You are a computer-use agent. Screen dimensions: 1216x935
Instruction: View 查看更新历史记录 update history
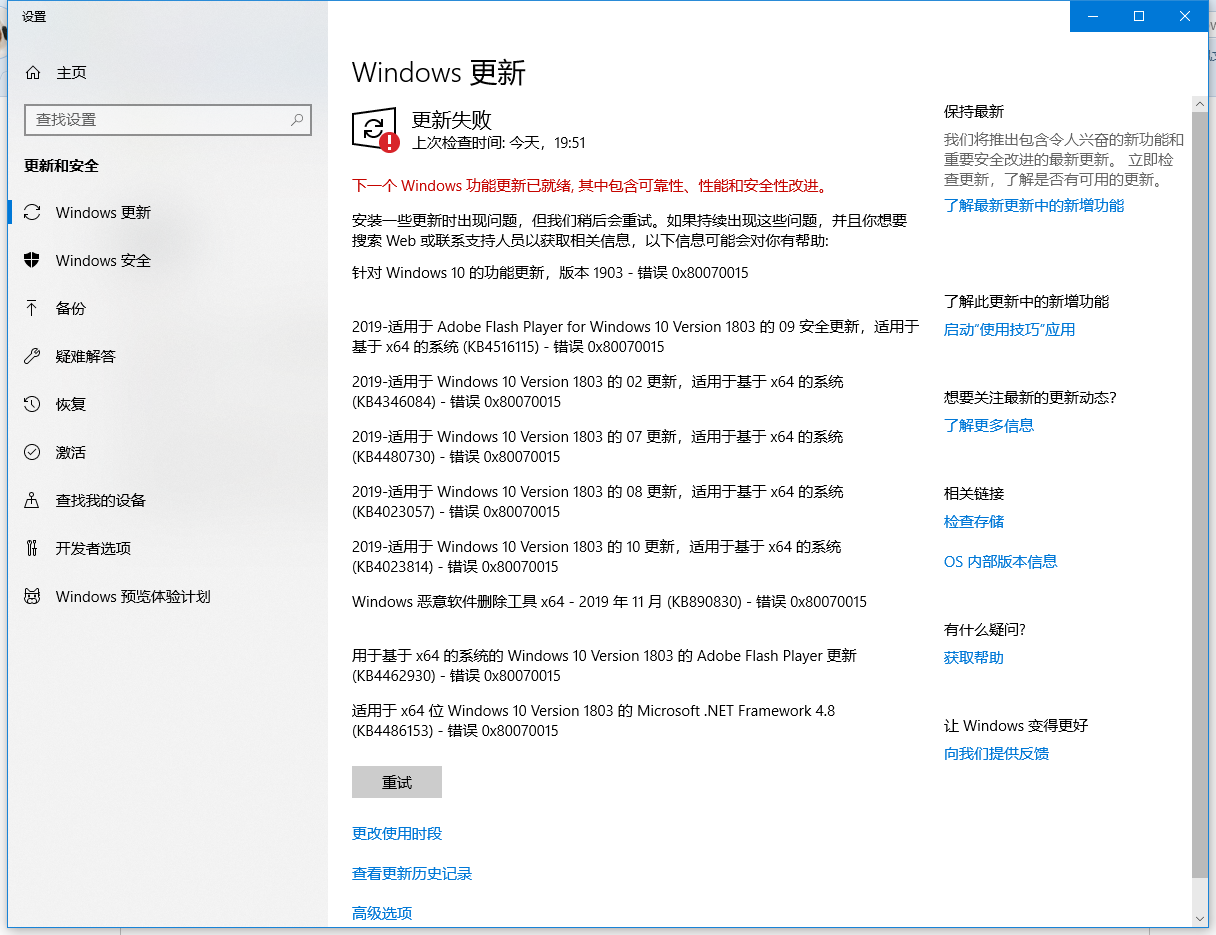point(412,873)
